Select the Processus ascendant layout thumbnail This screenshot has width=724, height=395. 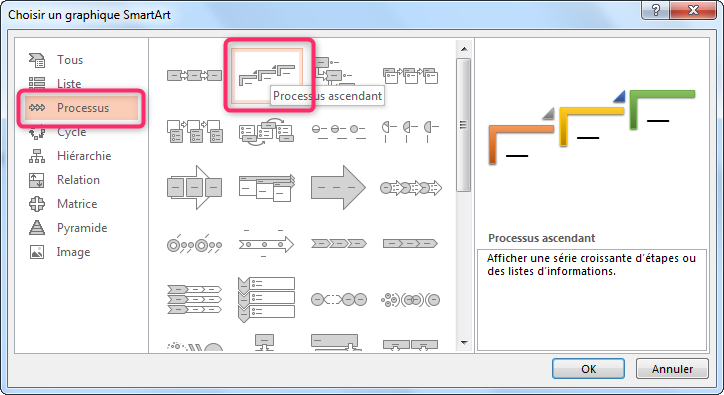click(x=267, y=75)
